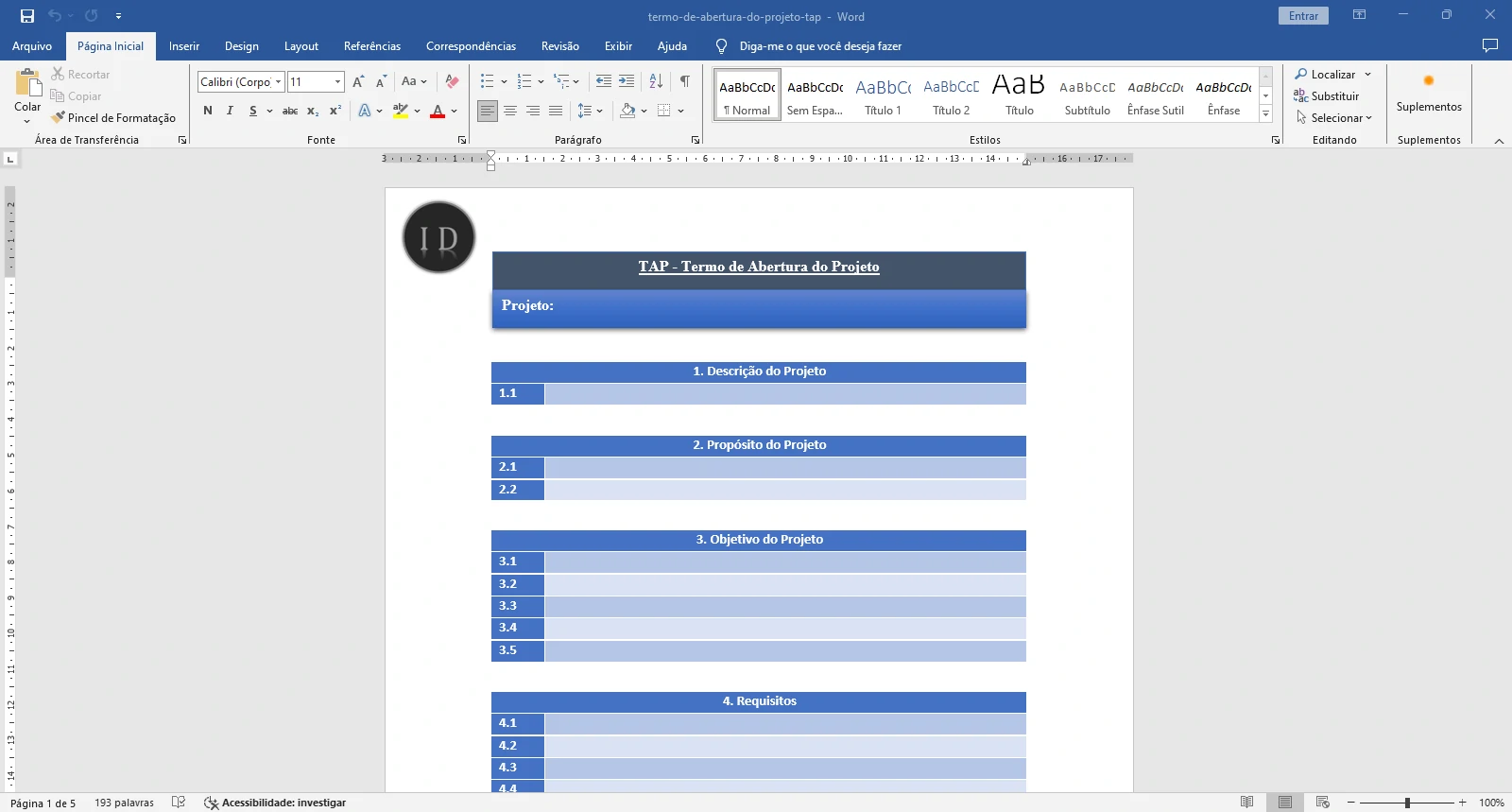
Task: Switch to the Layout tab
Action: [x=301, y=46]
